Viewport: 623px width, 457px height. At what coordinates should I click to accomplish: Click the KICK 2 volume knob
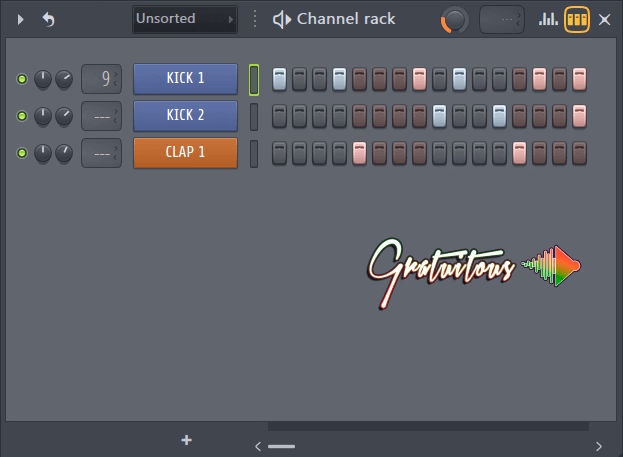coord(64,116)
